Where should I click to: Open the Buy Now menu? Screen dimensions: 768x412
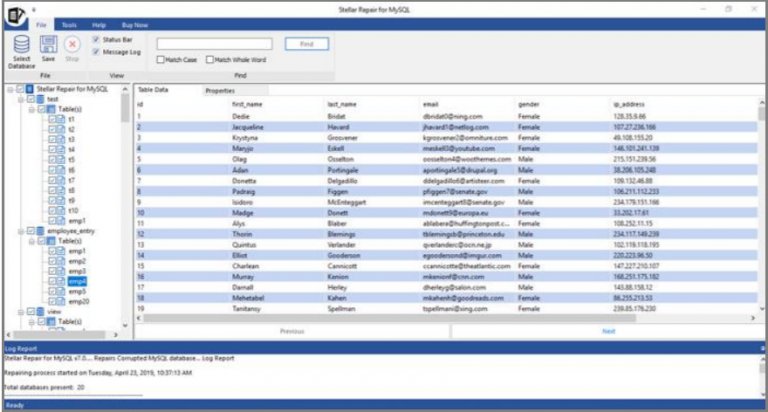pos(135,25)
